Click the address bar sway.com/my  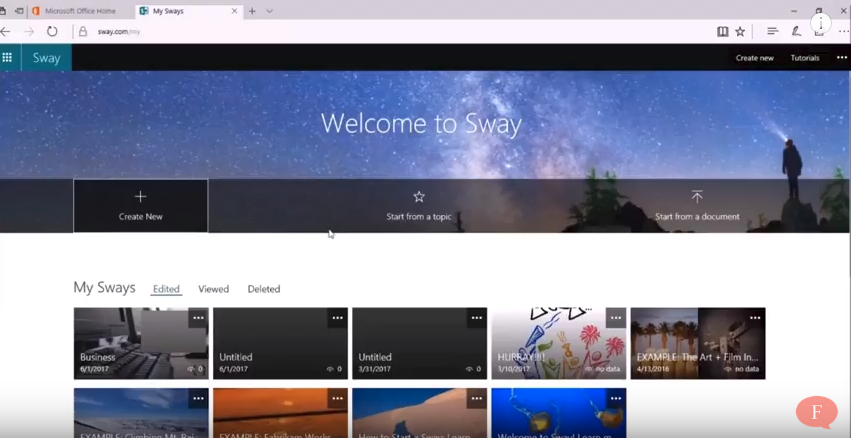click(119, 31)
